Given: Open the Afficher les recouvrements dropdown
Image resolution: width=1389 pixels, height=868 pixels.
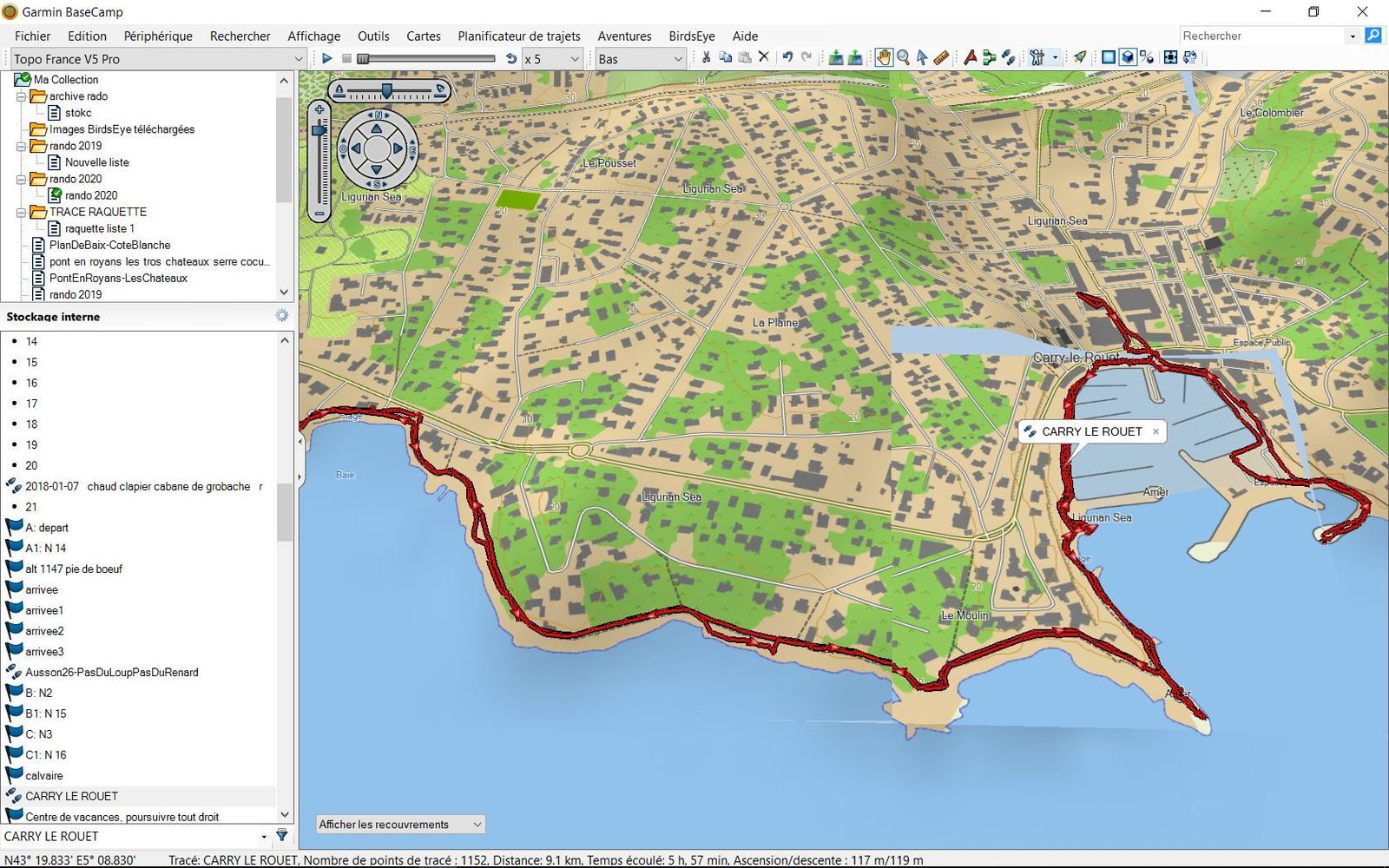Looking at the screenshot, I should coord(400,825).
